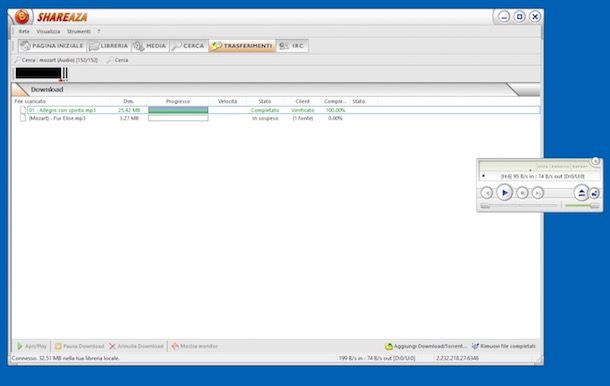Adjust the mini player volume slider
This screenshot has height=386, width=610.
click(x=582, y=205)
